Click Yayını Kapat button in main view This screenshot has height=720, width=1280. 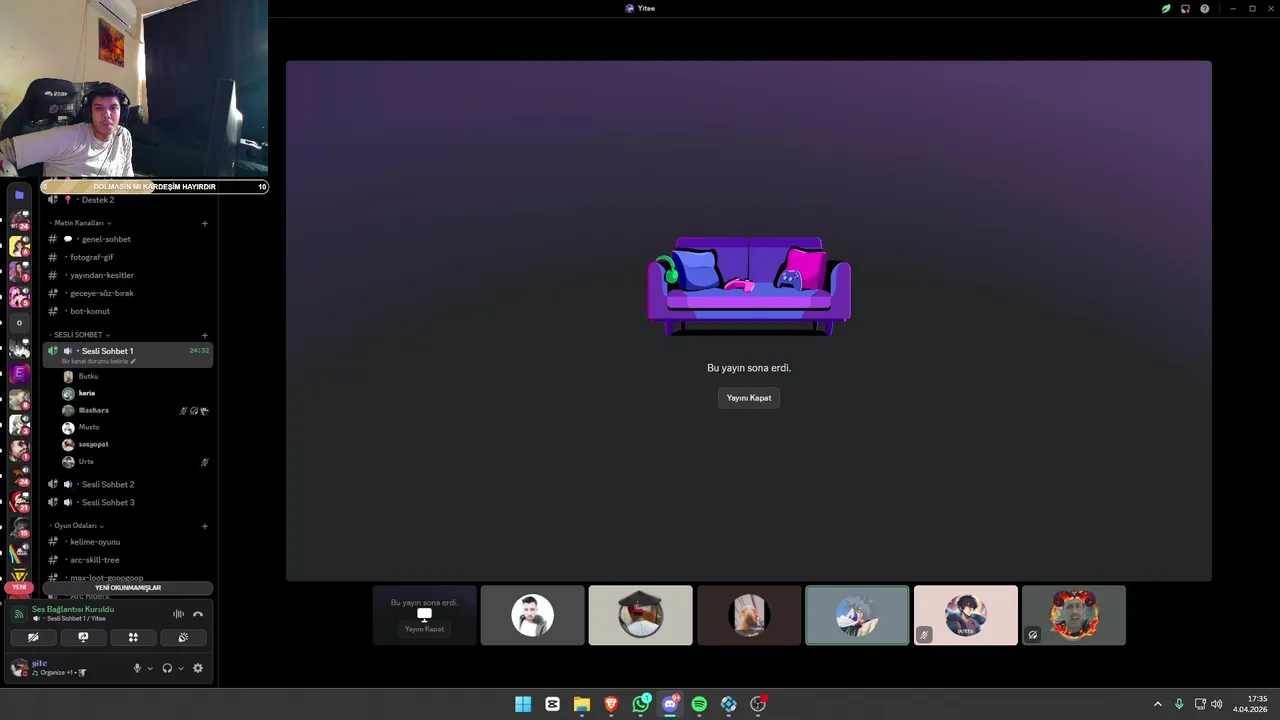click(749, 398)
